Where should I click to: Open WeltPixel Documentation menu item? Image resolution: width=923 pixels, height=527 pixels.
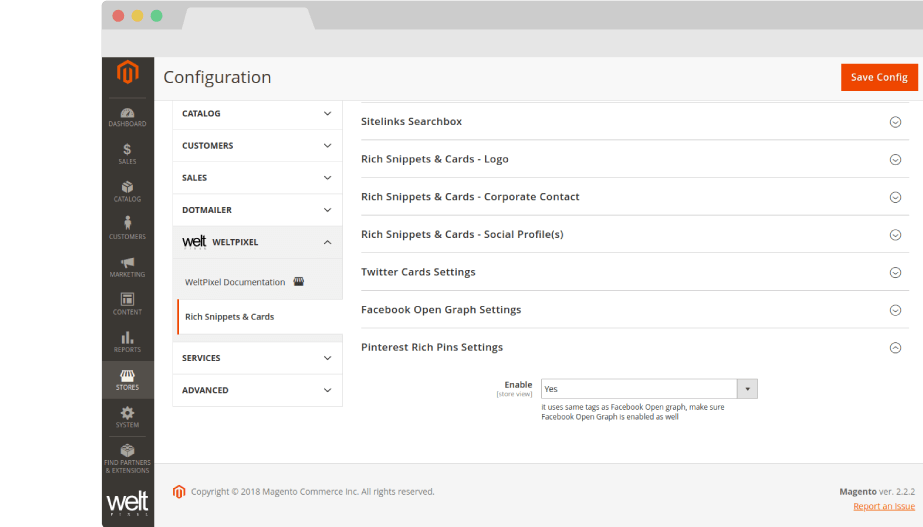[235, 282]
